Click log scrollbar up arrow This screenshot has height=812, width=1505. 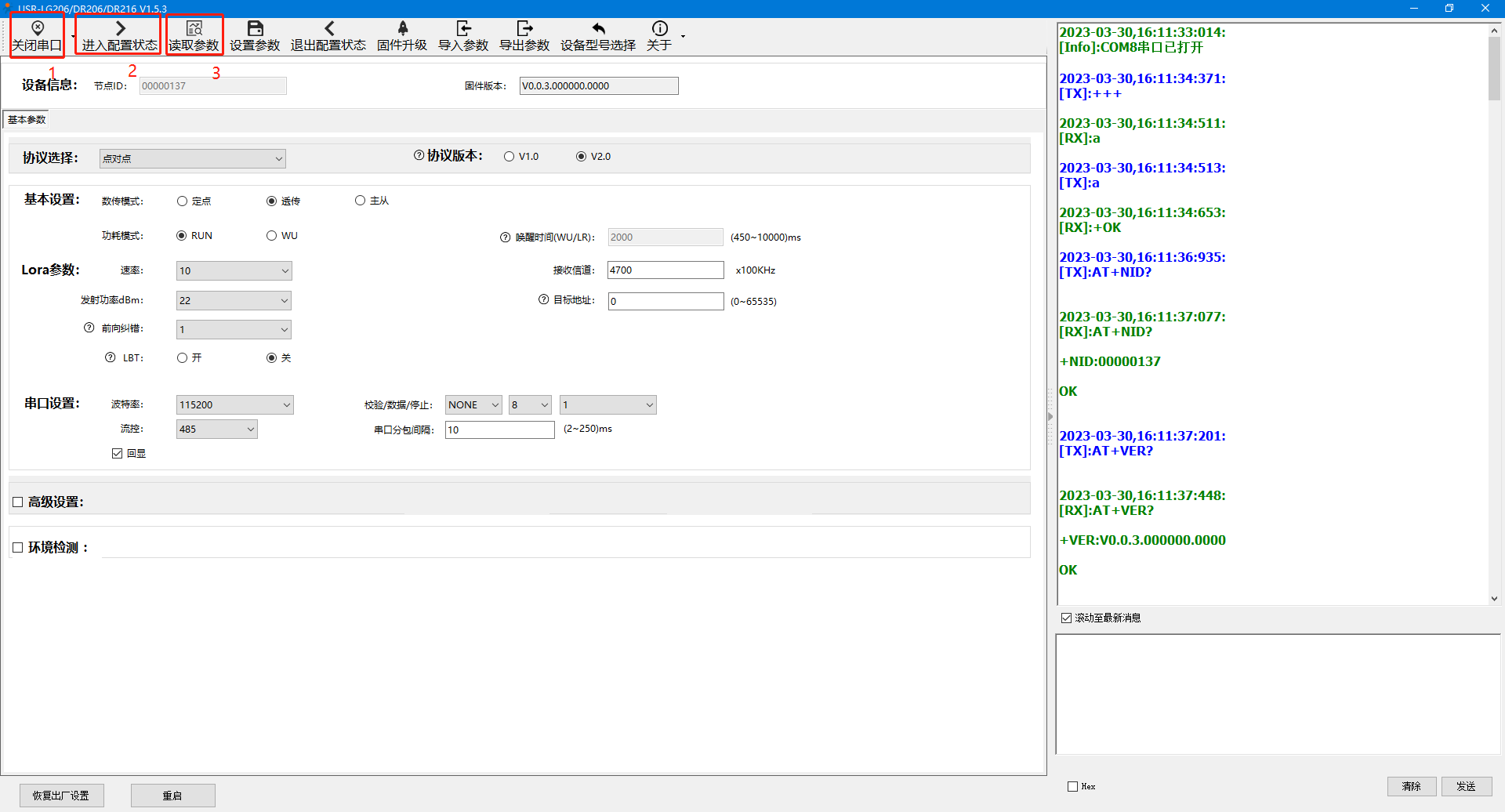point(1494,30)
